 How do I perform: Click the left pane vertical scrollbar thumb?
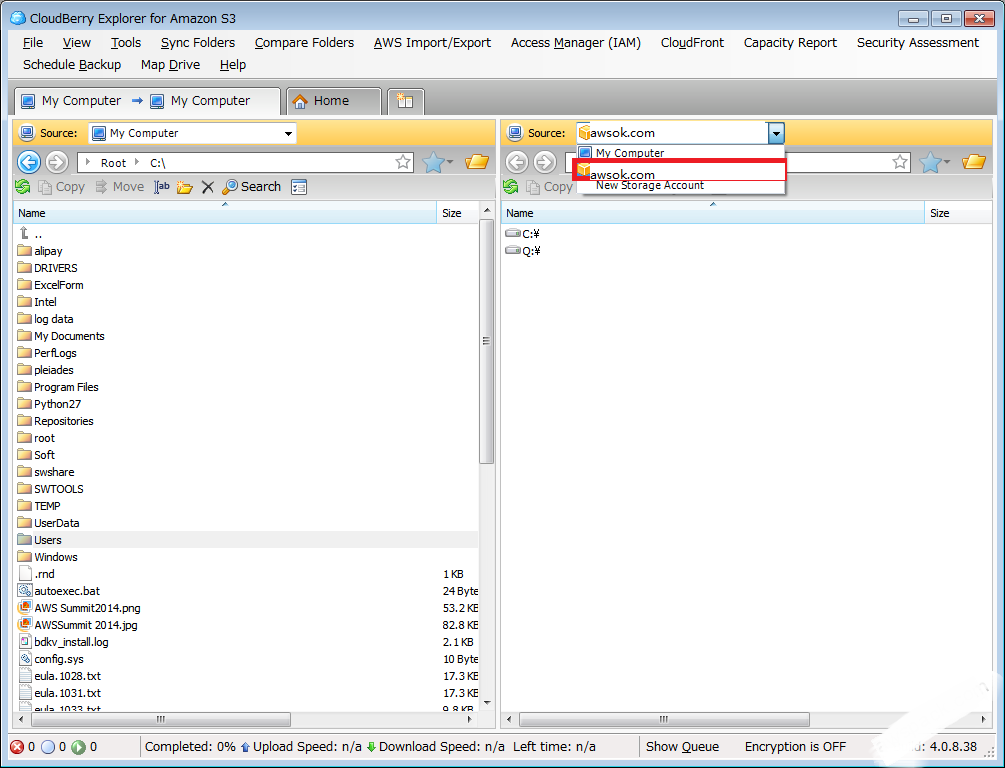(486, 341)
